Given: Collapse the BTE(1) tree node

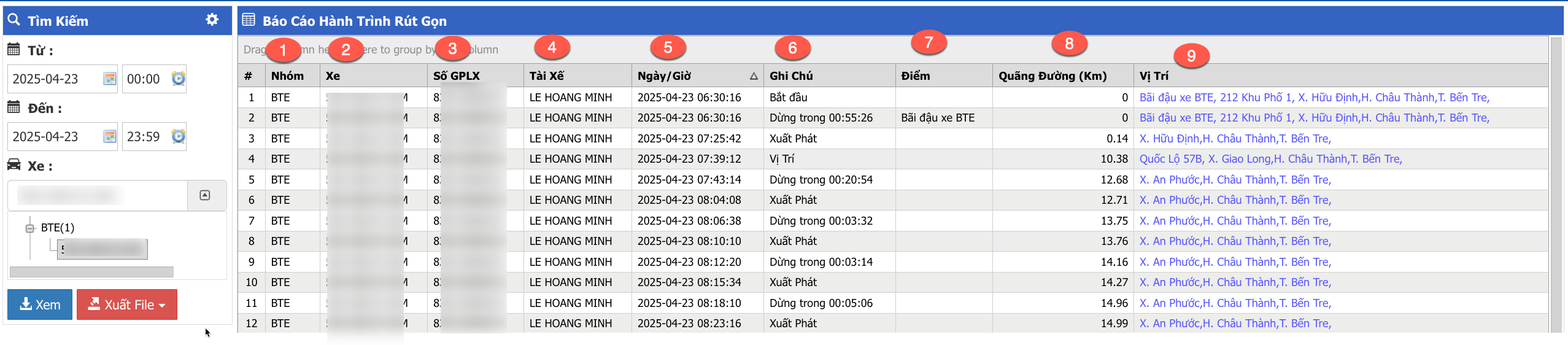Looking at the screenshot, I should pyautogui.click(x=29, y=228).
